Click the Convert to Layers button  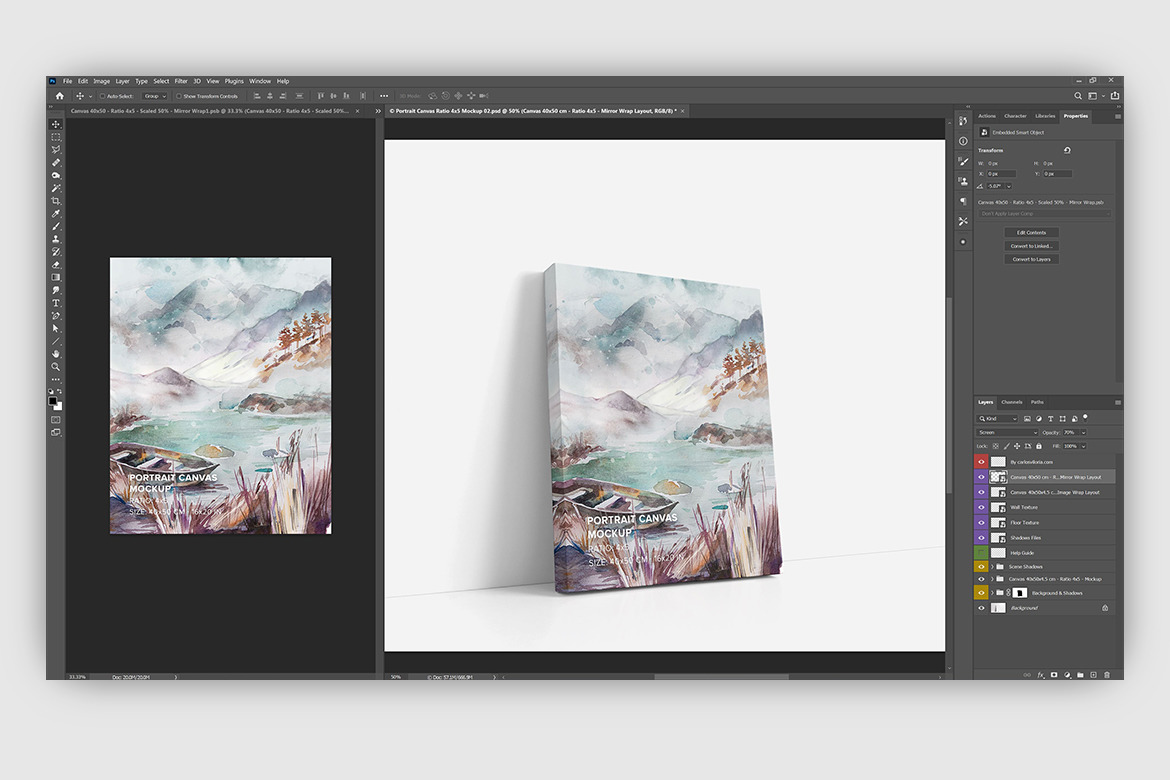pyautogui.click(x=1031, y=259)
